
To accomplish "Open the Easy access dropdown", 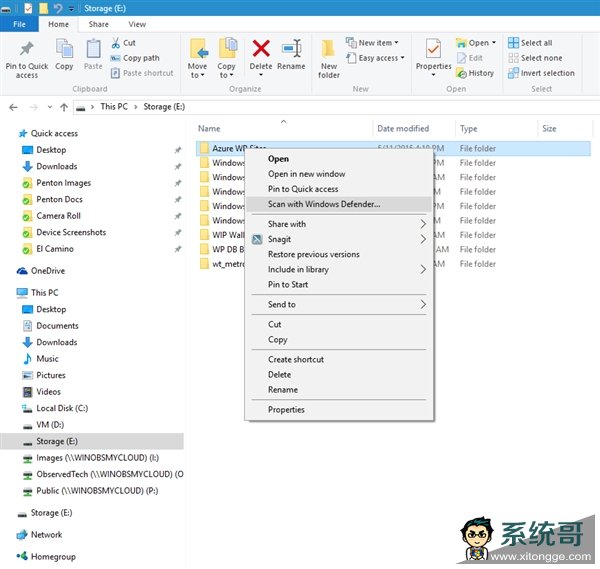I will pyautogui.click(x=375, y=58).
